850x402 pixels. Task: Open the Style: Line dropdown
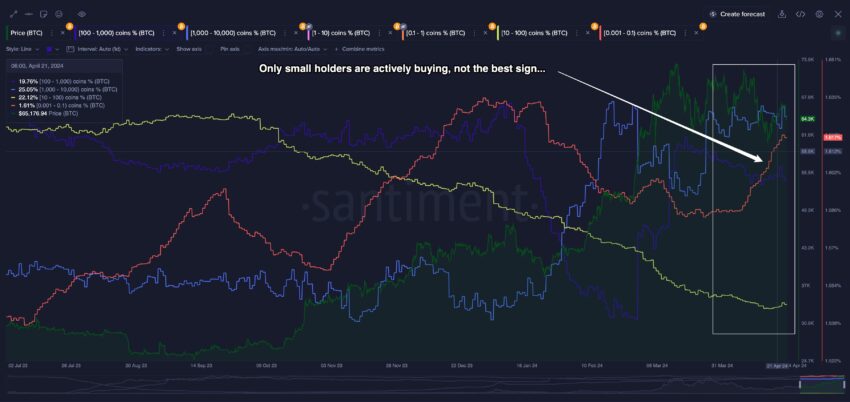(x=20, y=48)
